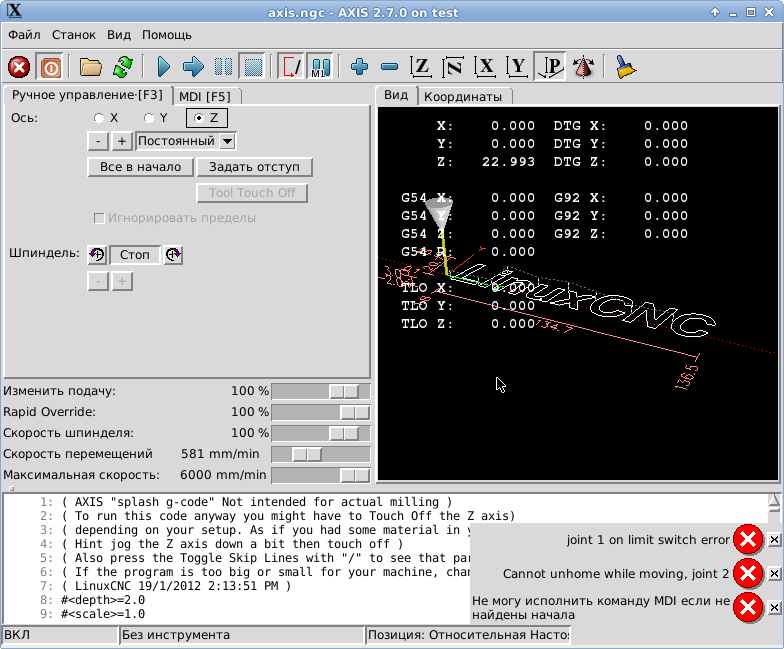The width and height of the screenshot is (784, 649).
Task: Zoom out with the minus icon
Action: point(390,66)
